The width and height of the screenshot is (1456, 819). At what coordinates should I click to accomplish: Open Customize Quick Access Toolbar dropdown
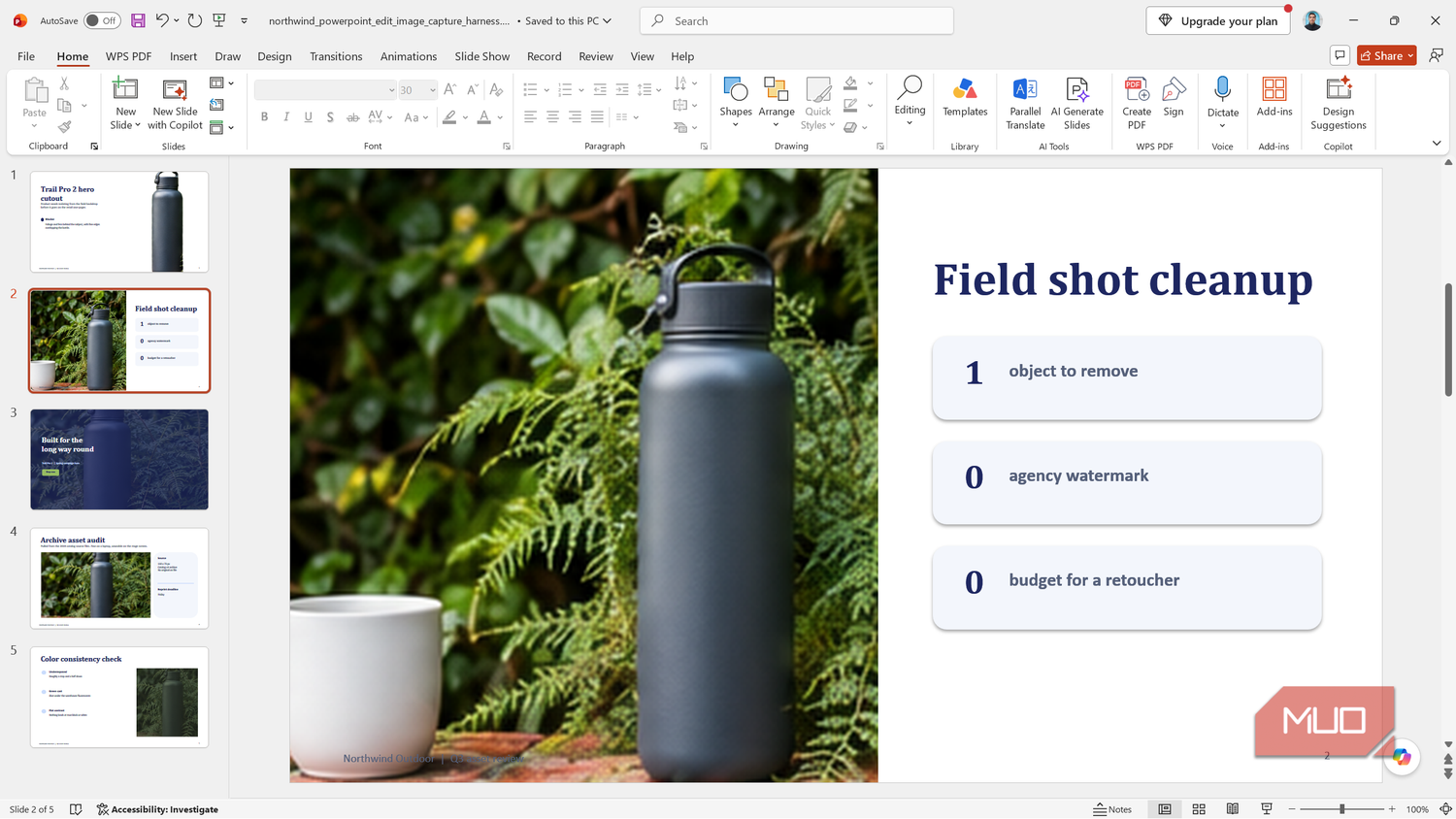pyautogui.click(x=244, y=20)
